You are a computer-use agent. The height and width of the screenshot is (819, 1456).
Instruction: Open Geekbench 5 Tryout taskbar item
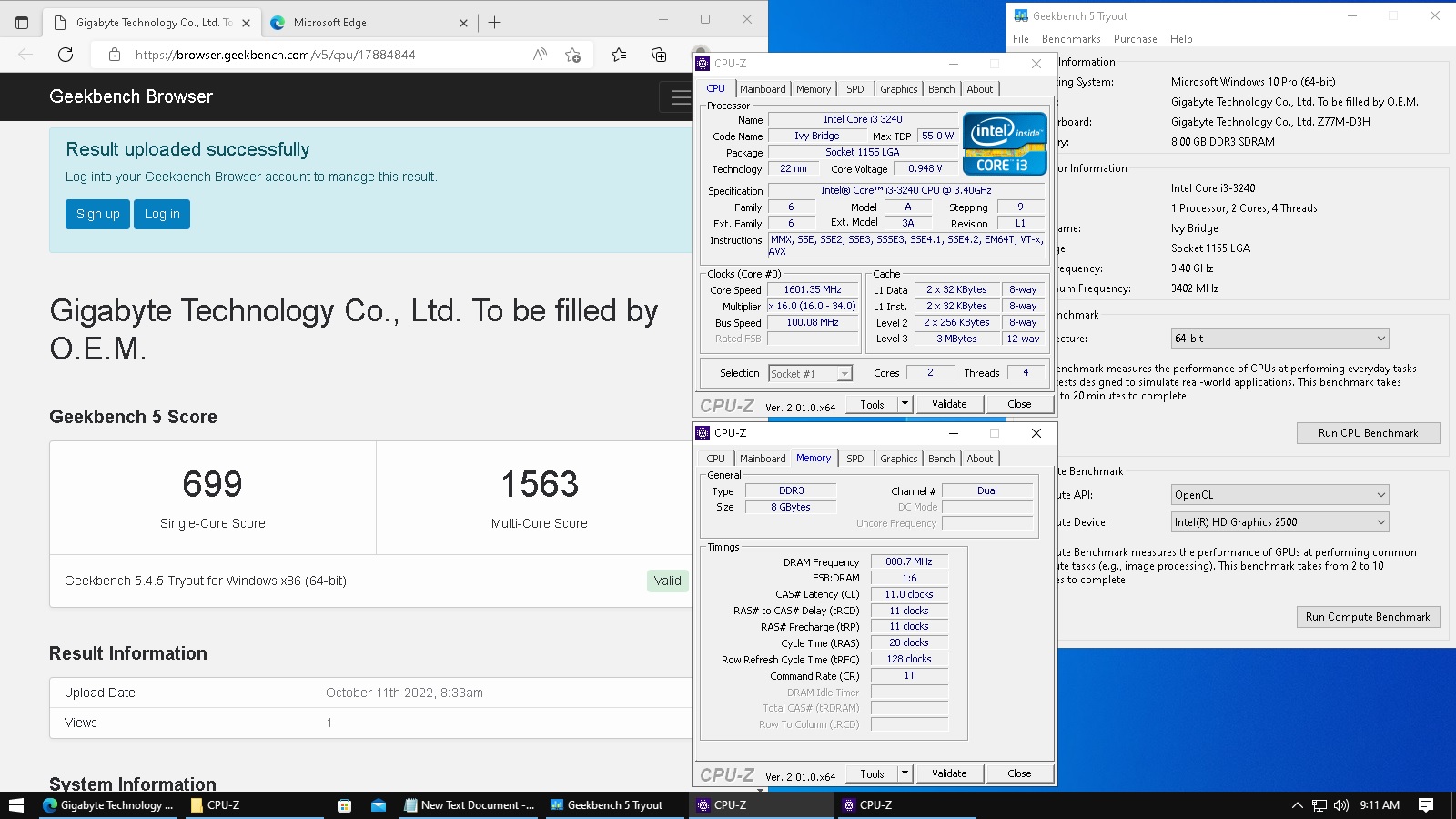616,805
